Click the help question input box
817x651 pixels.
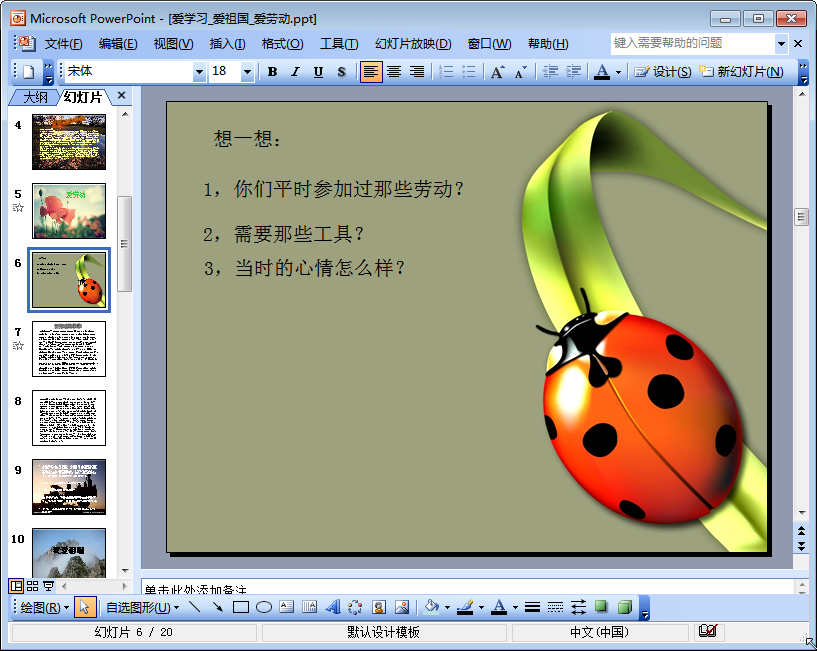pyautogui.click(x=692, y=43)
